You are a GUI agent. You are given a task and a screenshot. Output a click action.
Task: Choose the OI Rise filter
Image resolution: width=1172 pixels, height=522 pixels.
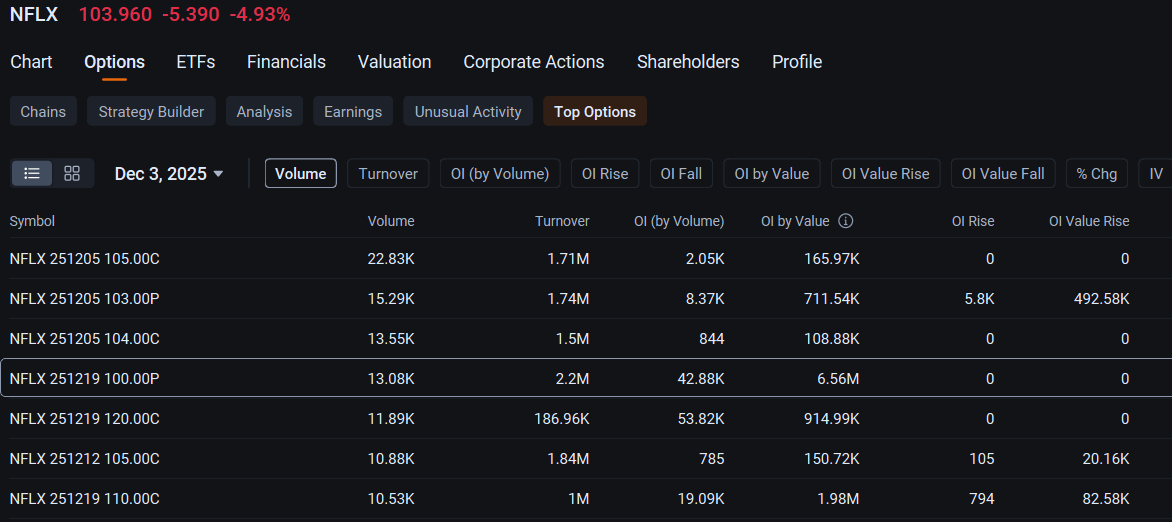pos(605,174)
